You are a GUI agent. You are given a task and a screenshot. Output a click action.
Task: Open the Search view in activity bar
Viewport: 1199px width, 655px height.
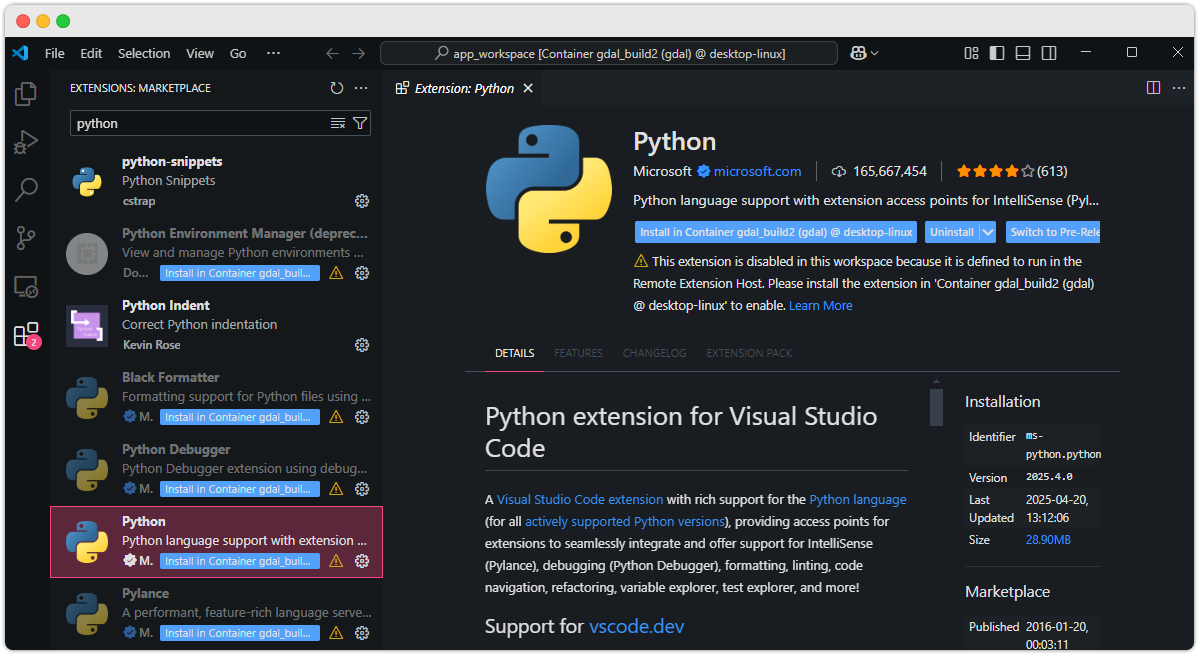(x=26, y=190)
